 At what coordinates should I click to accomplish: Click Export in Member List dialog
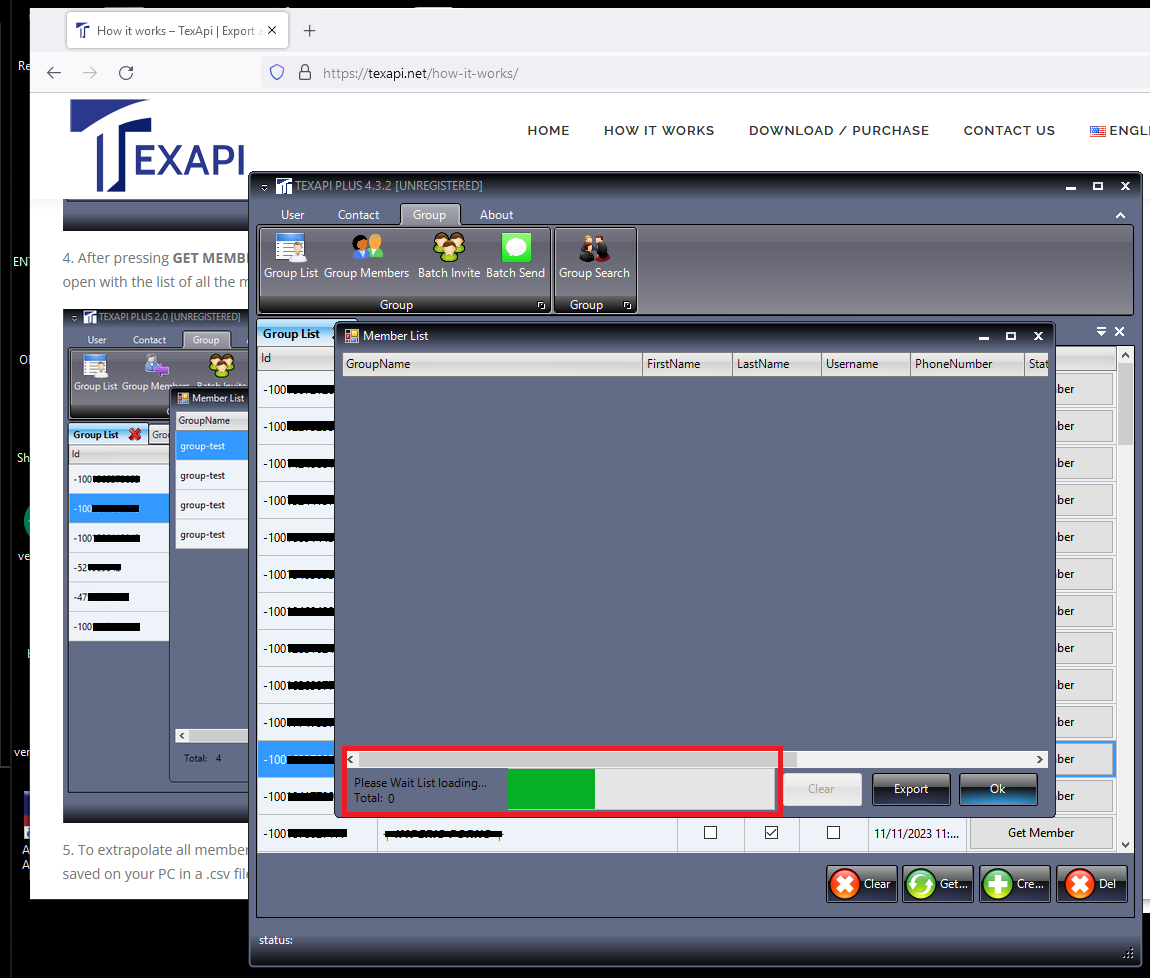pos(911,789)
